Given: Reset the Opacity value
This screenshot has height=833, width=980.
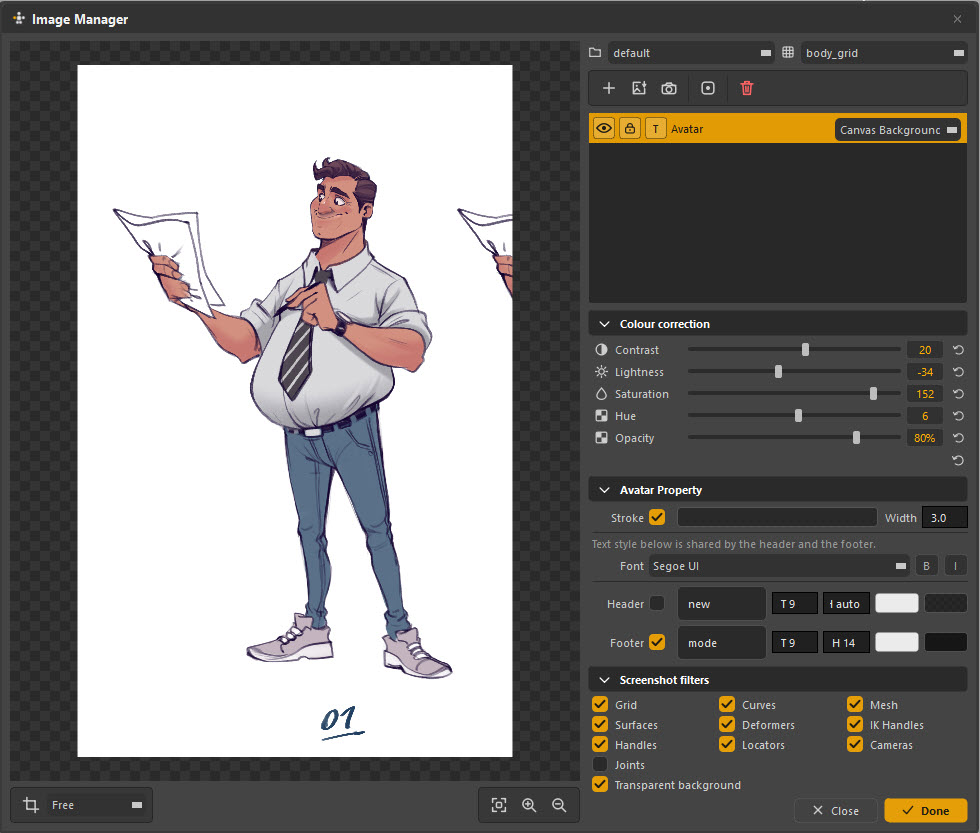Looking at the screenshot, I should [958, 438].
